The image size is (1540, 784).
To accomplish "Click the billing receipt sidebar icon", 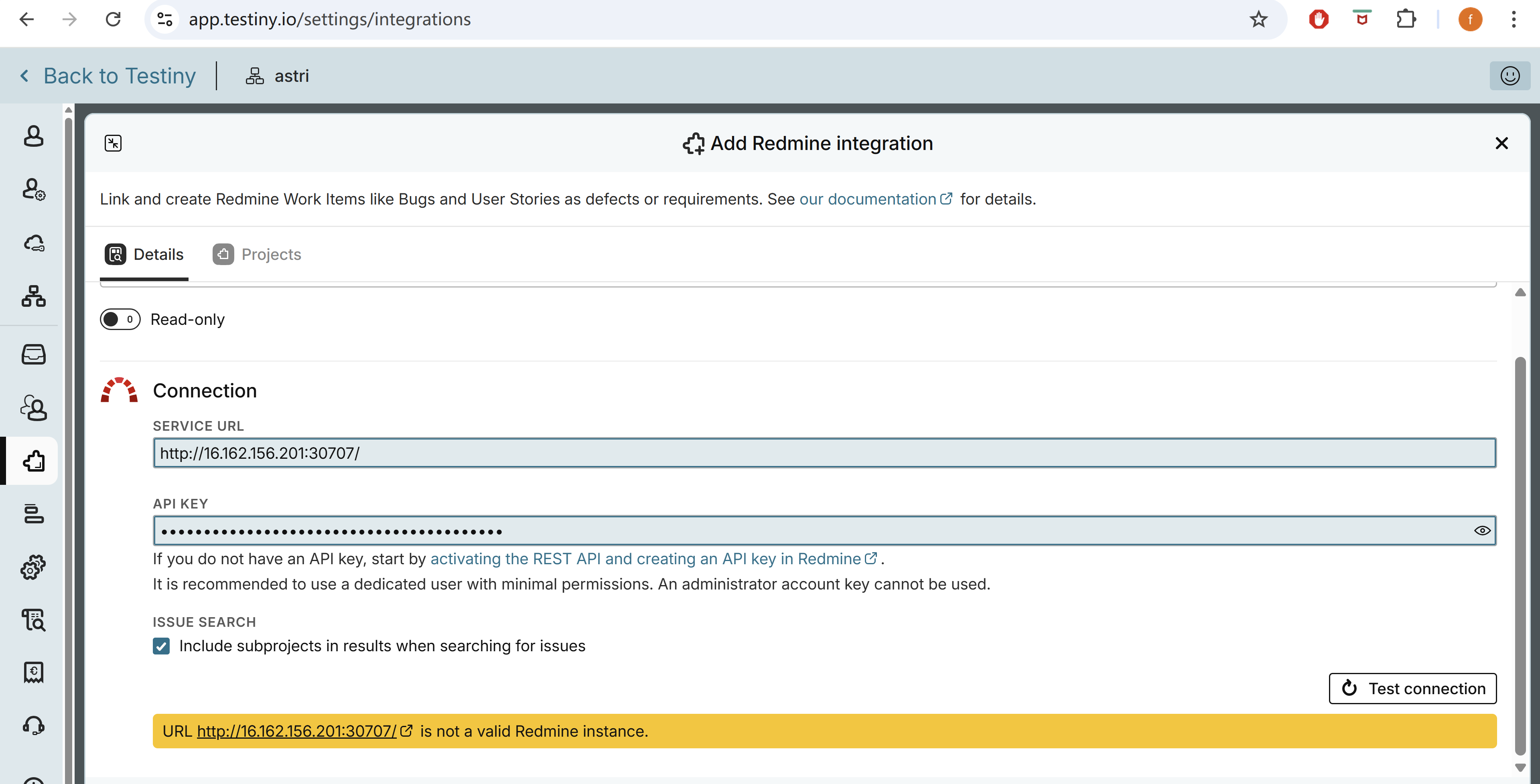I will [33, 672].
